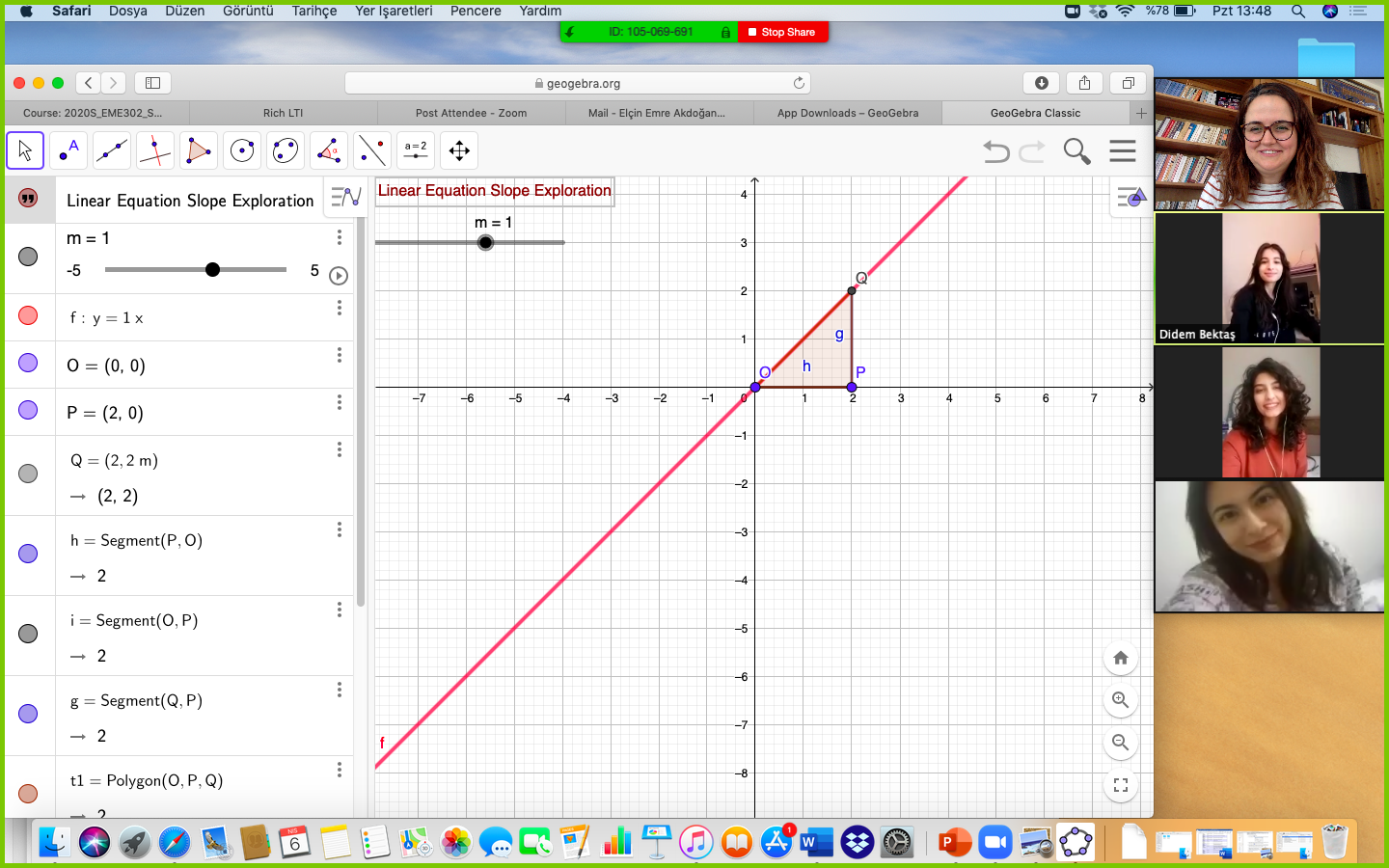Click the Stop Share button

[782, 32]
